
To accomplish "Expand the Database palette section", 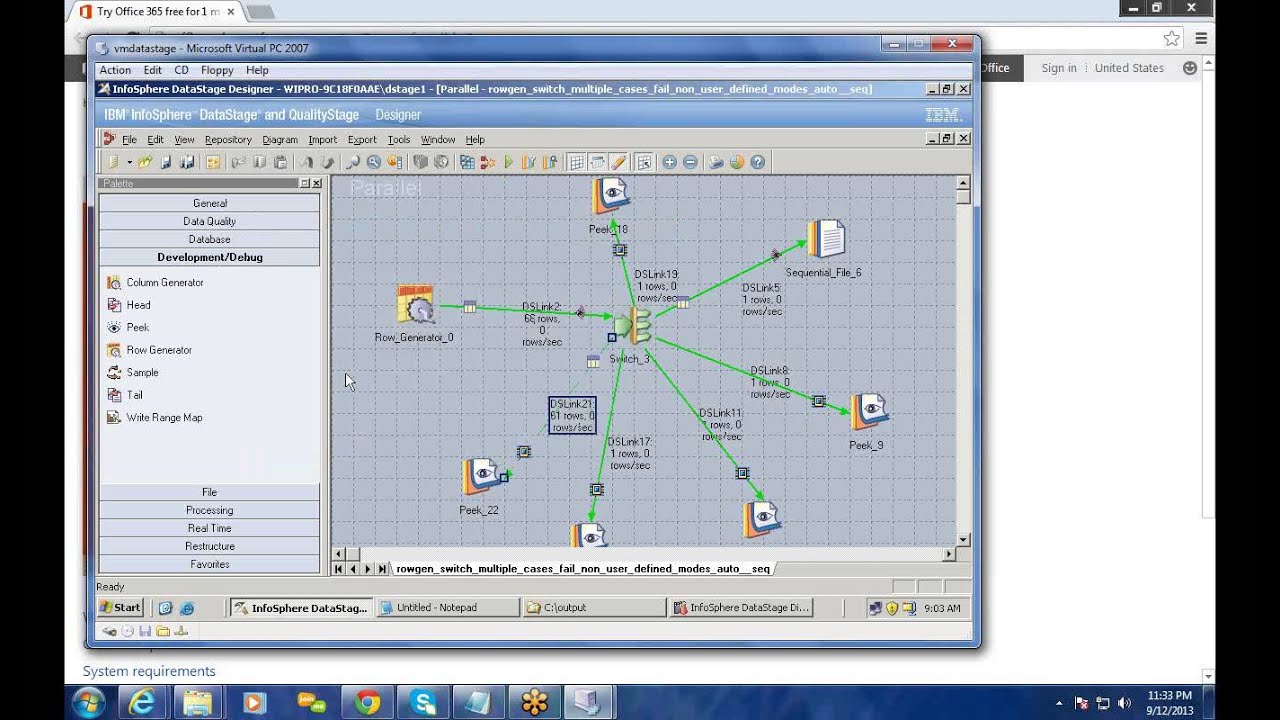I will pyautogui.click(x=210, y=239).
